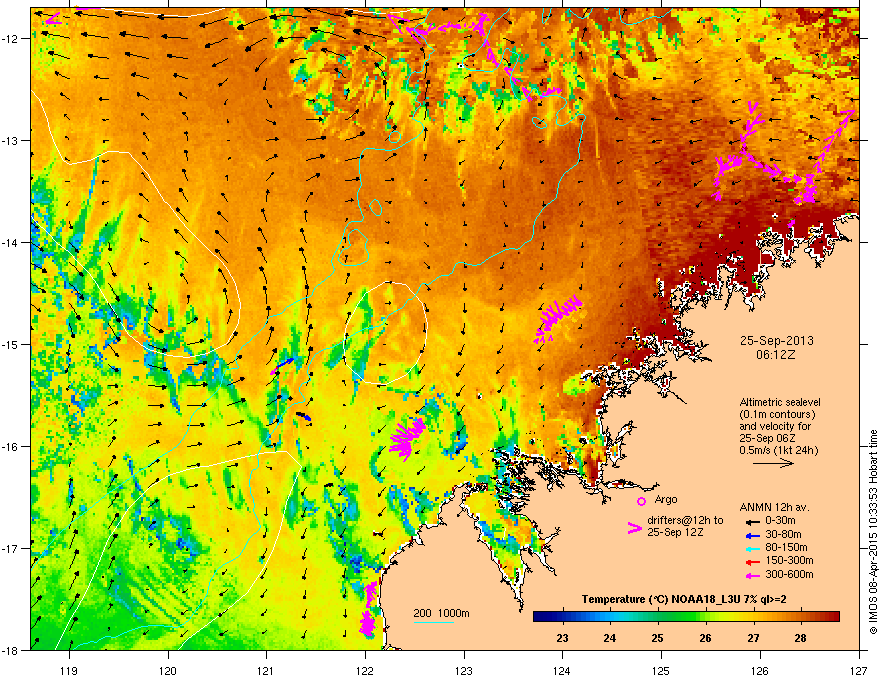This screenshot has height=680, width=880.
Task: Click the latitude axis label -14
Action: click(x=10, y=242)
